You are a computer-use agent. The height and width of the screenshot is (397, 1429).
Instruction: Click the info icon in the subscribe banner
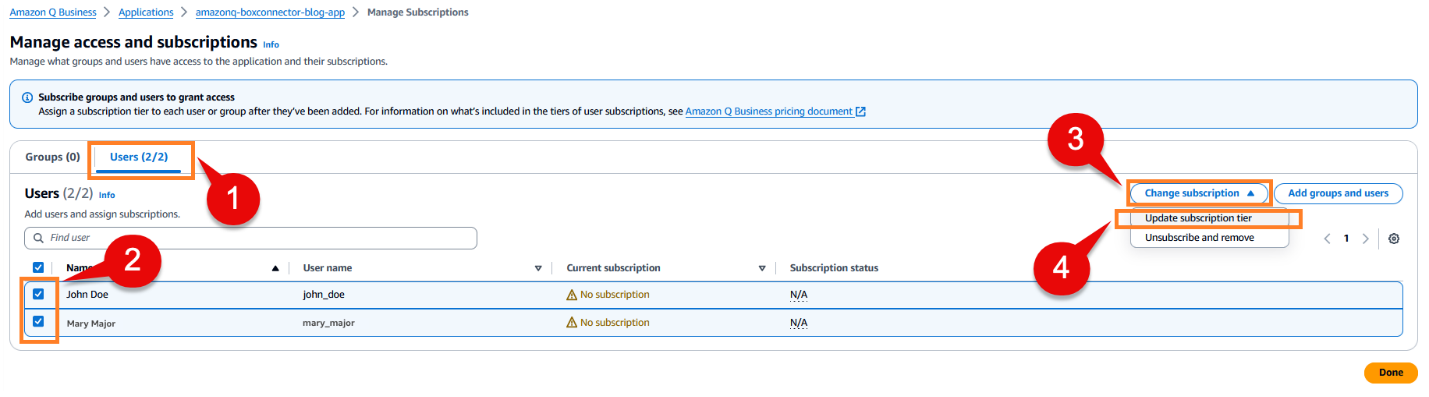[27, 98]
